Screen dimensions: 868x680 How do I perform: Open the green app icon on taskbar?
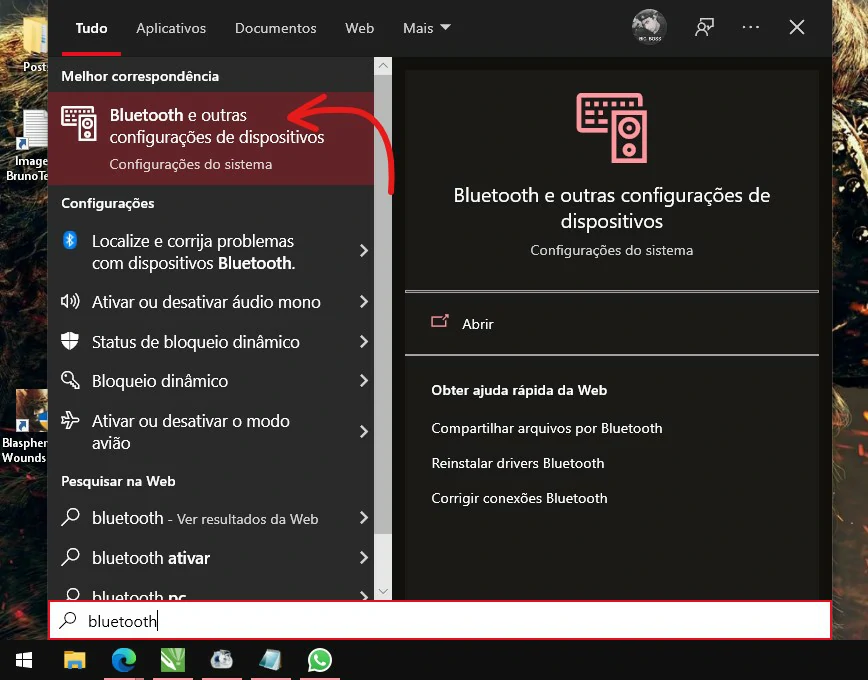coord(173,660)
